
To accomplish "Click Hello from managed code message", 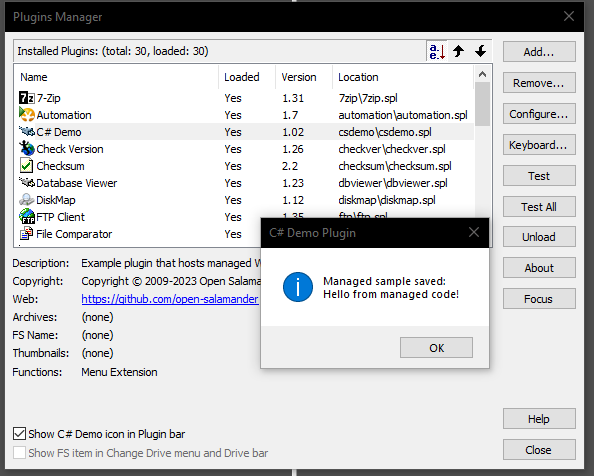I will coord(391,294).
